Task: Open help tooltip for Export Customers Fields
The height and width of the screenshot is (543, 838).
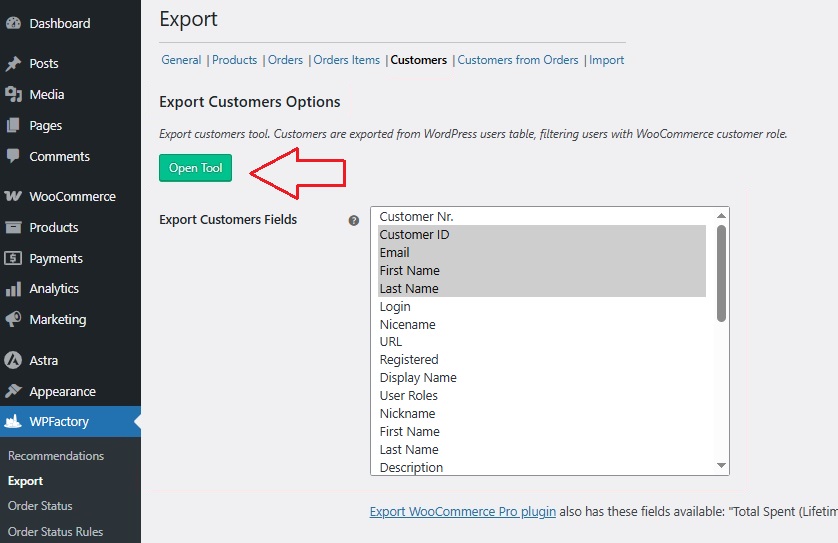Action: [353, 220]
